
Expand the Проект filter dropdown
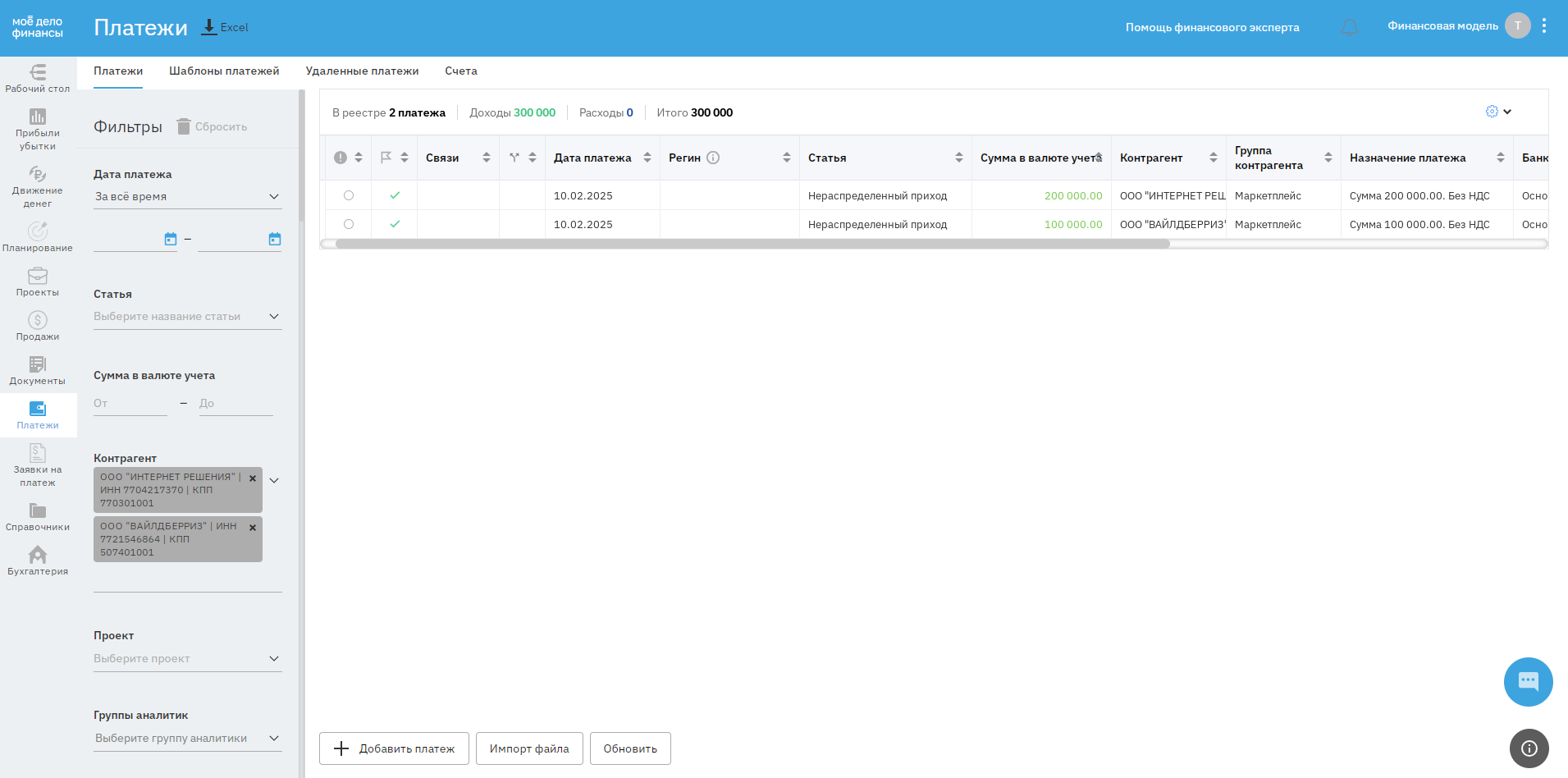(x=274, y=659)
